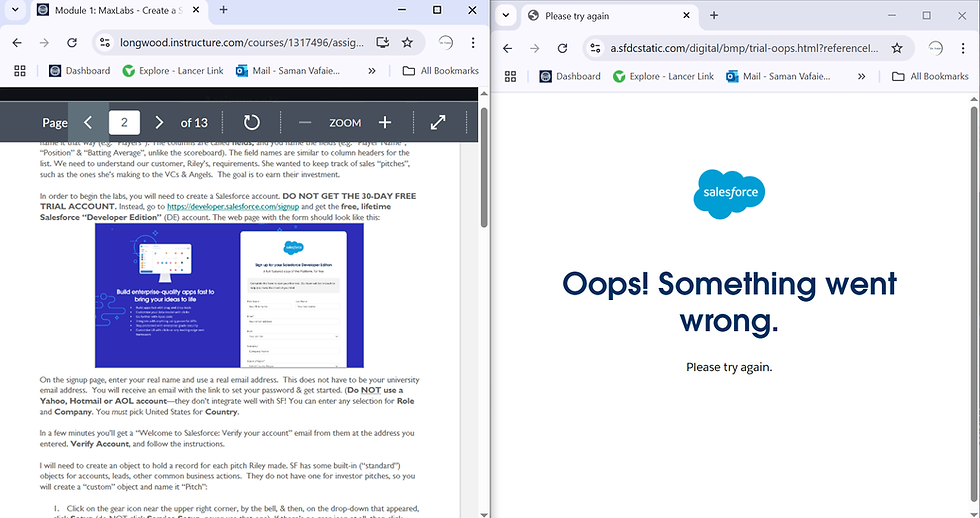Open profile avatar in right browser window
This screenshot has width=980, height=518.
(x=936, y=48)
